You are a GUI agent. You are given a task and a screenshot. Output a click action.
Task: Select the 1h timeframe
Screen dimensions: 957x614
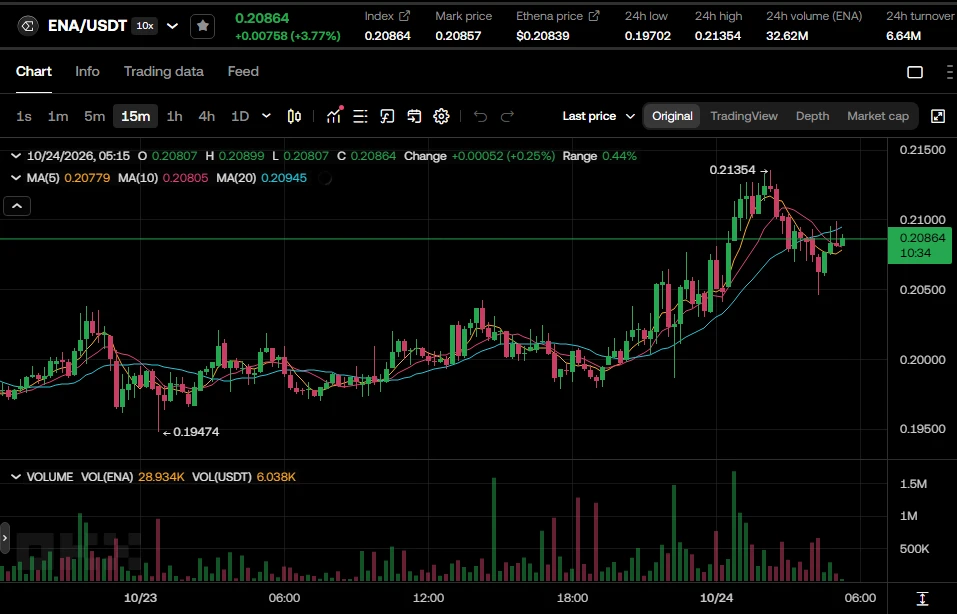175,116
